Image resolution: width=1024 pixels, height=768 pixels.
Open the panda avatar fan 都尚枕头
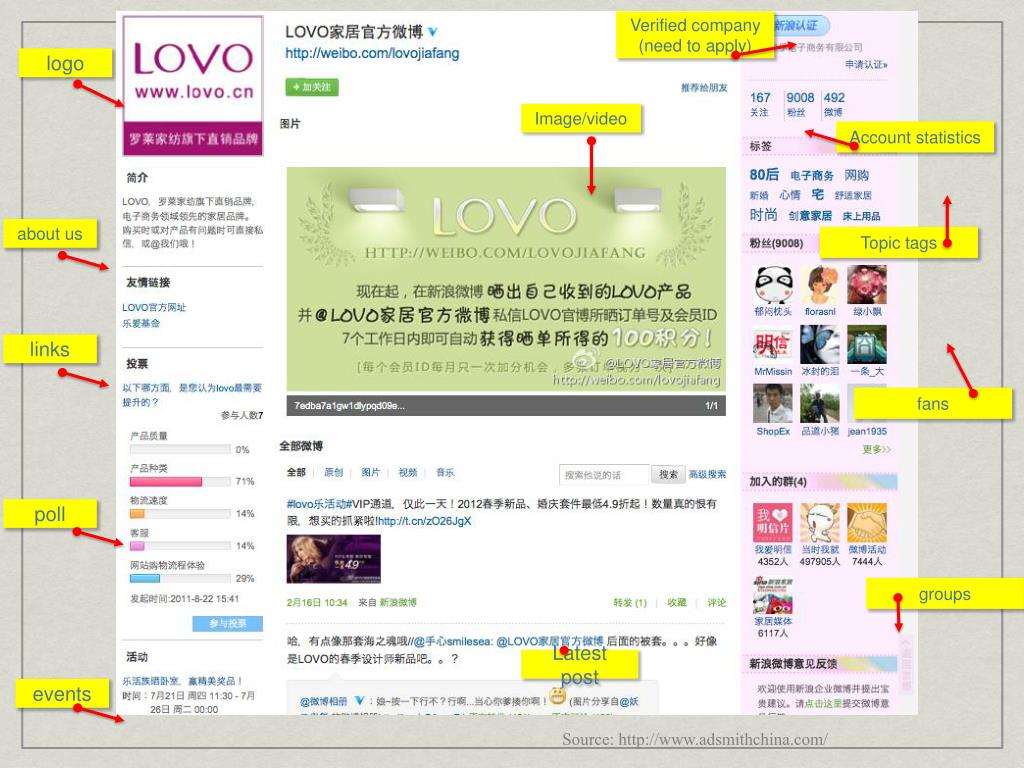pos(773,285)
